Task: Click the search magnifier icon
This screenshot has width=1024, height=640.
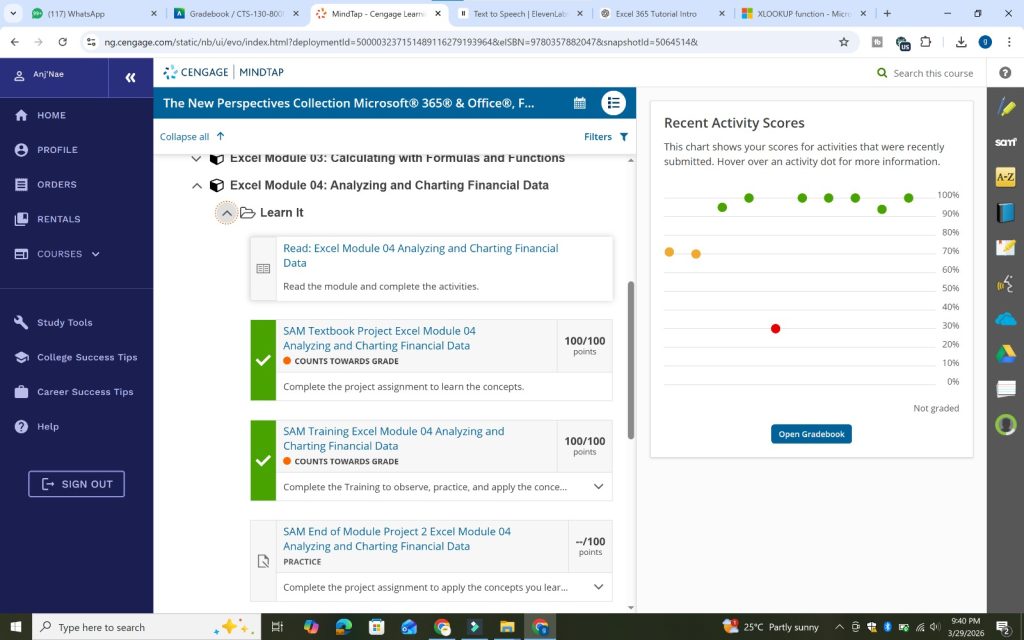Action: point(882,73)
